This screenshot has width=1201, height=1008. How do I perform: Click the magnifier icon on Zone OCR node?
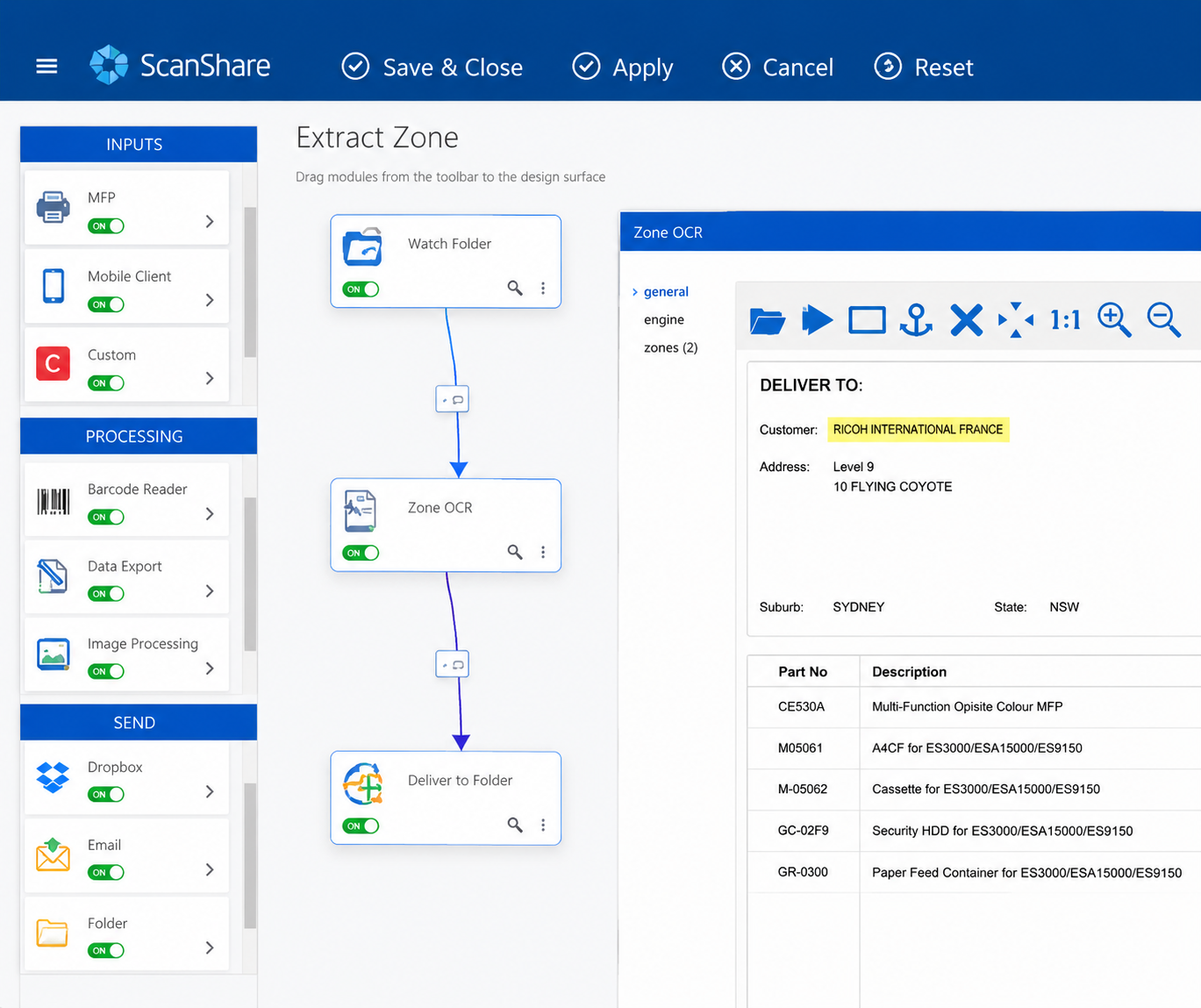[x=515, y=552]
